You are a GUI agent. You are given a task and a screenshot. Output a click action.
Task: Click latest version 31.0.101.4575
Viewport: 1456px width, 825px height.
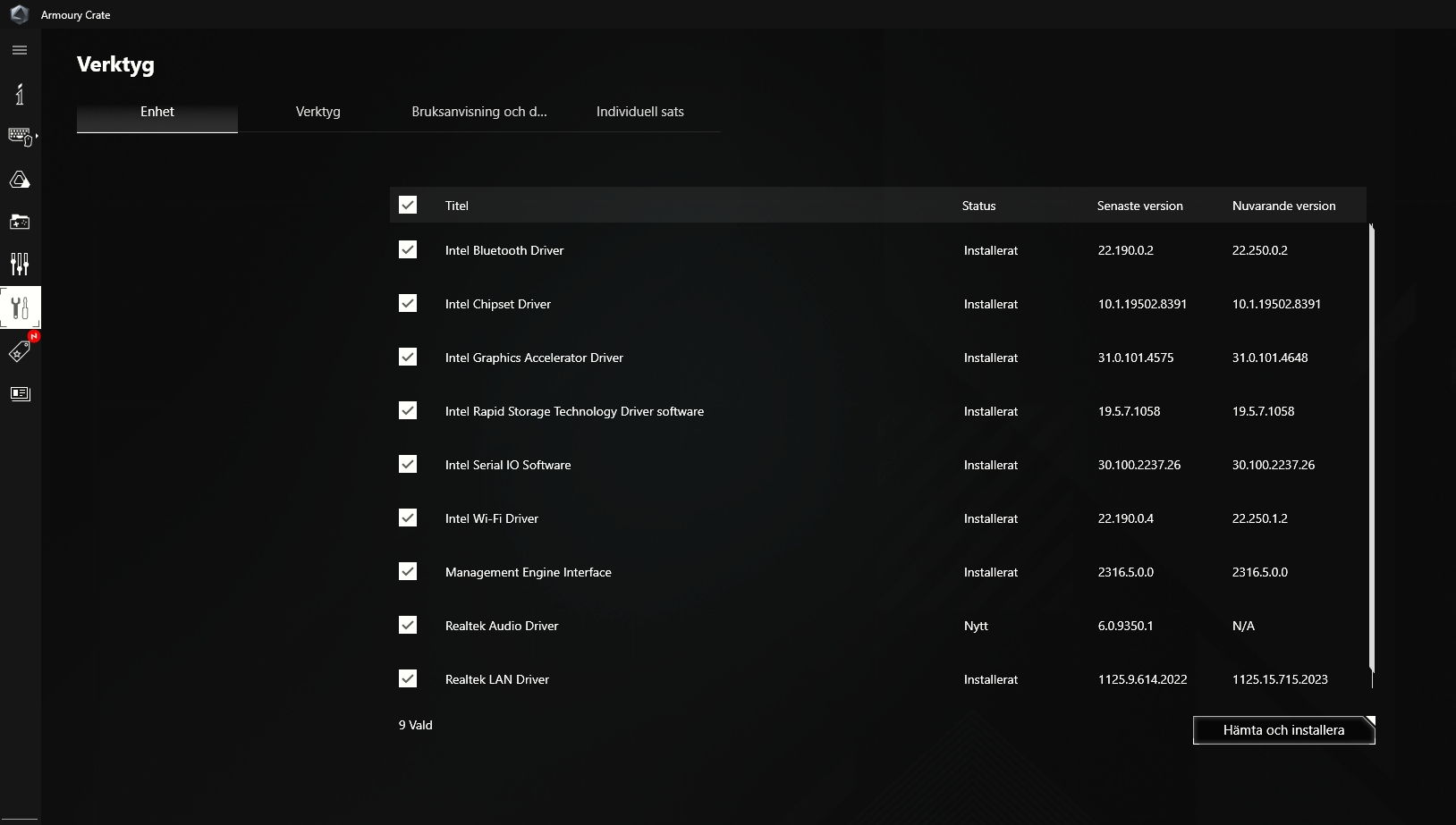pyautogui.click(x=1136, y=358)
